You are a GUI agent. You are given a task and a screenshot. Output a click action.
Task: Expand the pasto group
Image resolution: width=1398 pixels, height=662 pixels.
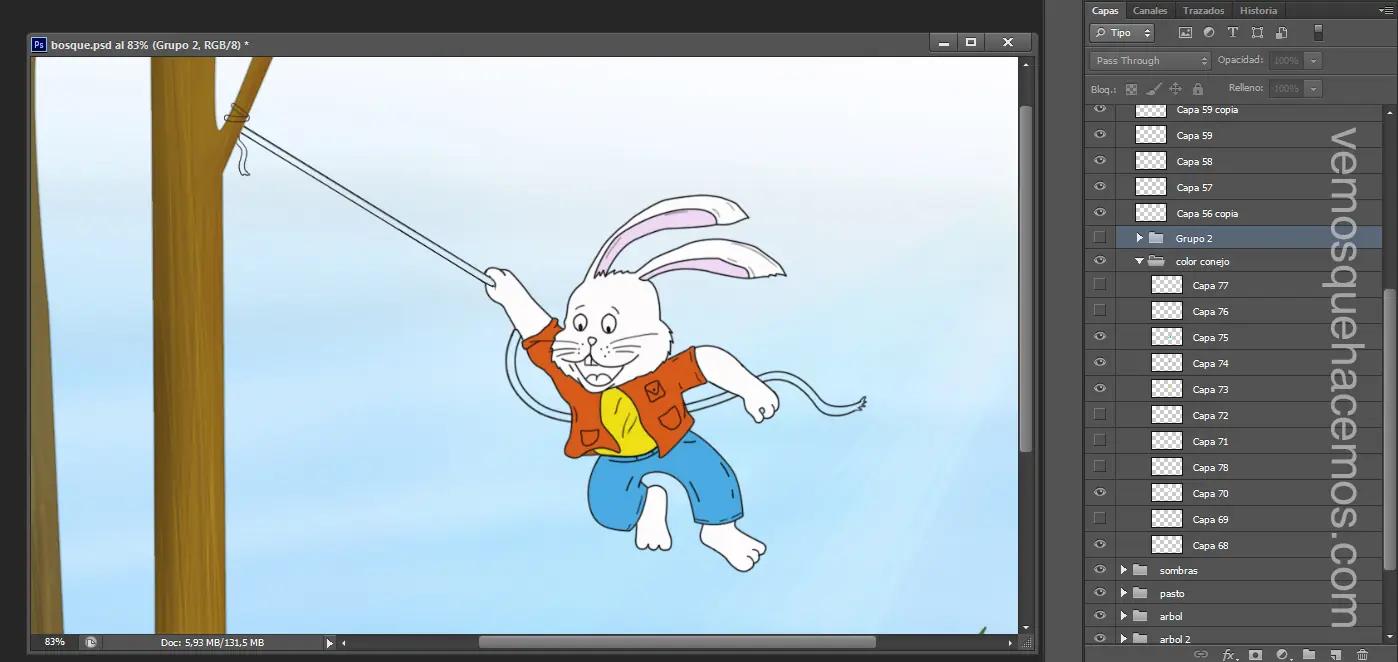coord(1123,593)
